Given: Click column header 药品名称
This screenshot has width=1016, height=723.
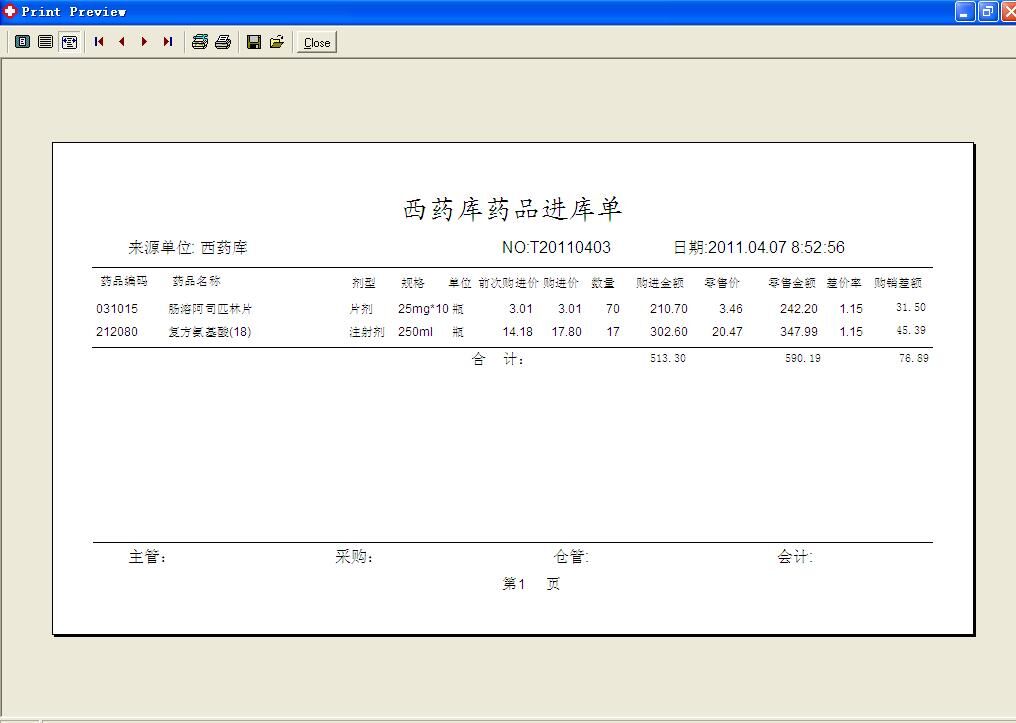Looking at the screenshot, I should click(x=196, y=281).
